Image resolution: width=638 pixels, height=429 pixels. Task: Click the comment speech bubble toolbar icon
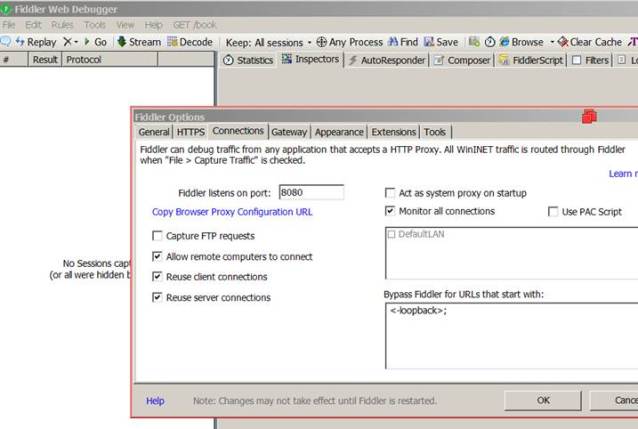(x=6, y=42)
